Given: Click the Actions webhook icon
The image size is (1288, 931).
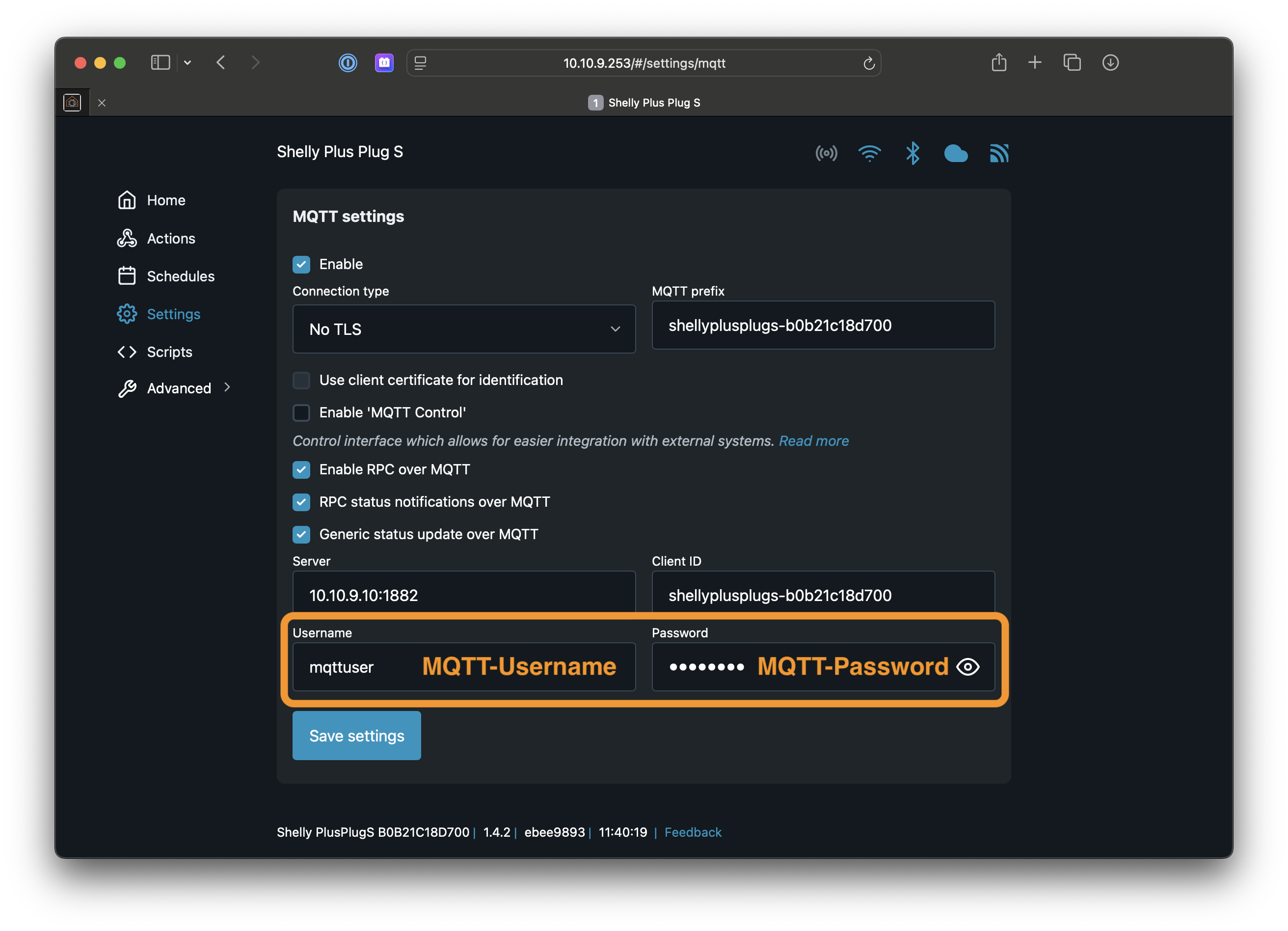Looking at the screenshot, I should coord(127,239).
